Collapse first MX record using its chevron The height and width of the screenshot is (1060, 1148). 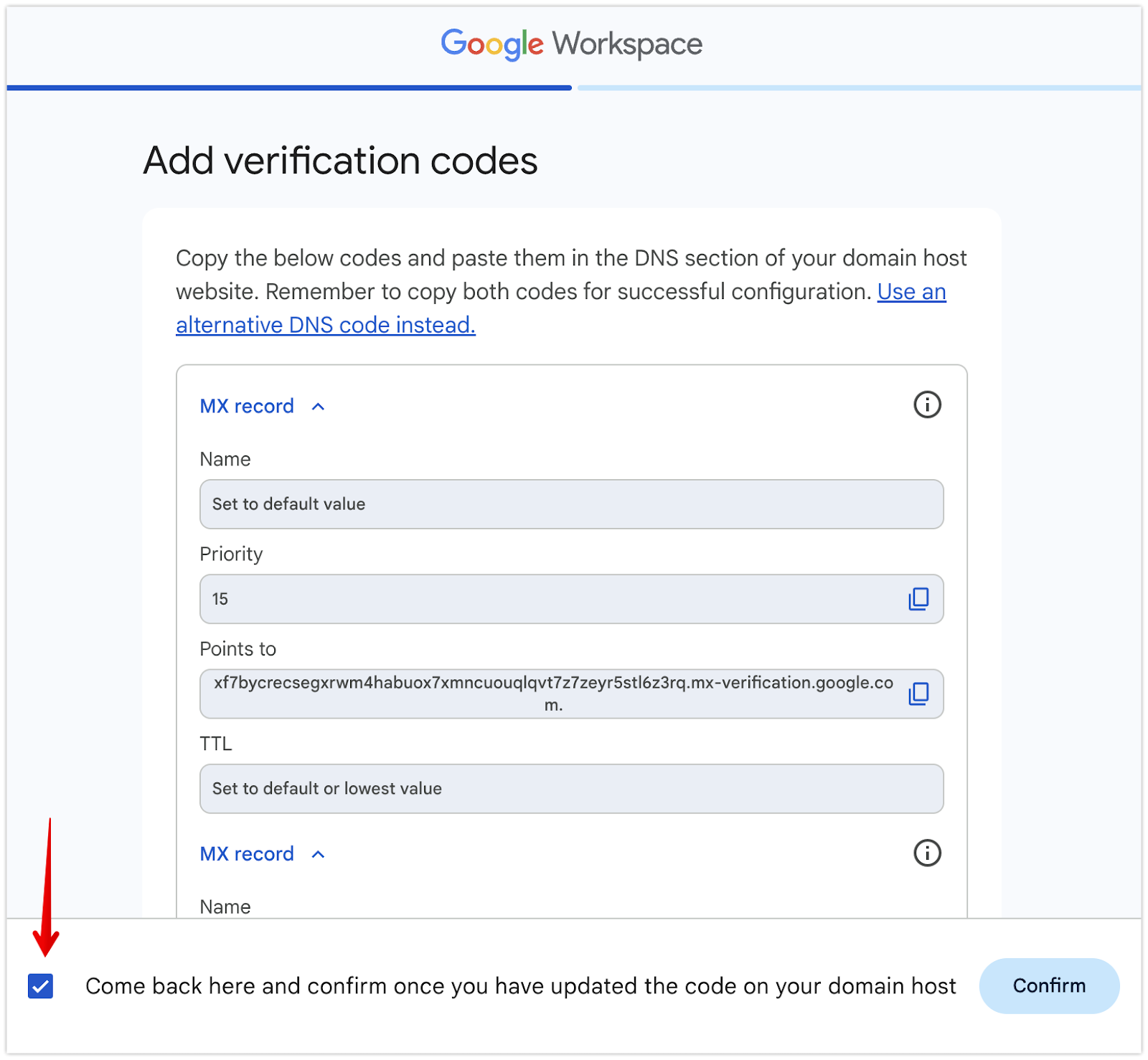[x=319, y=407]
